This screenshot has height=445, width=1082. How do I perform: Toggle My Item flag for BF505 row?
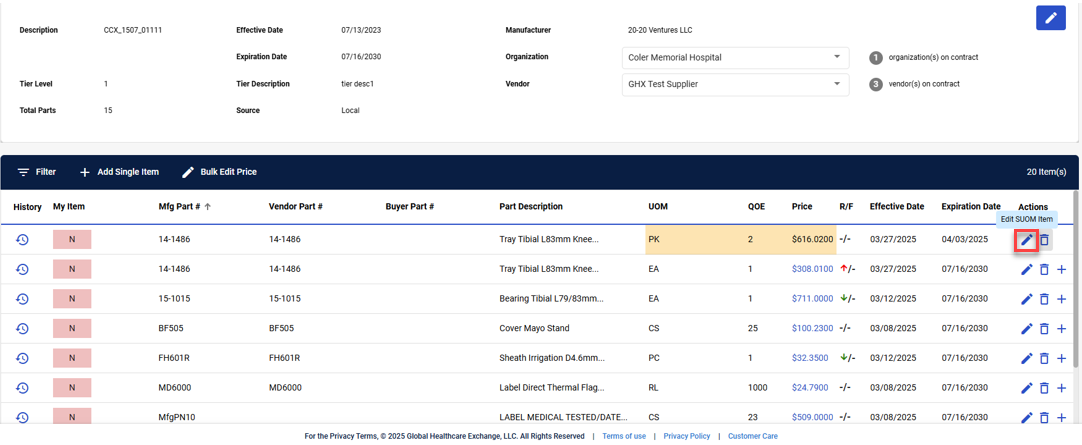pyautogui.click(x=72, y=329)
